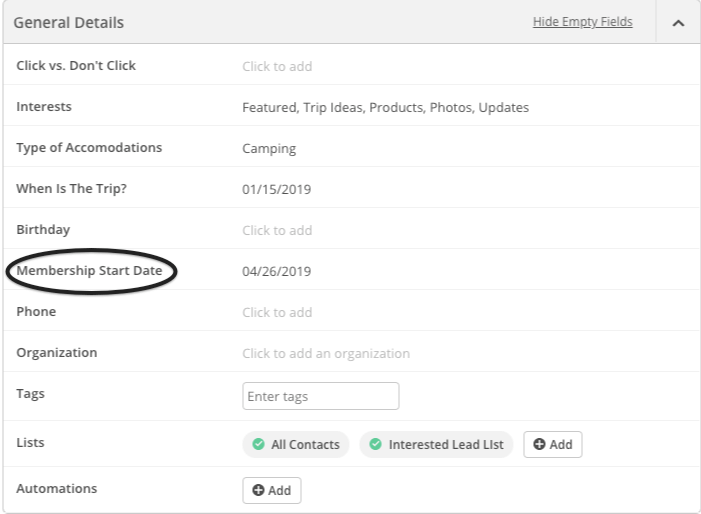Click the plus icon in Automations Add
Viewport: 701px width, 514px height.
pyautogui.click(x=258, y=490)
